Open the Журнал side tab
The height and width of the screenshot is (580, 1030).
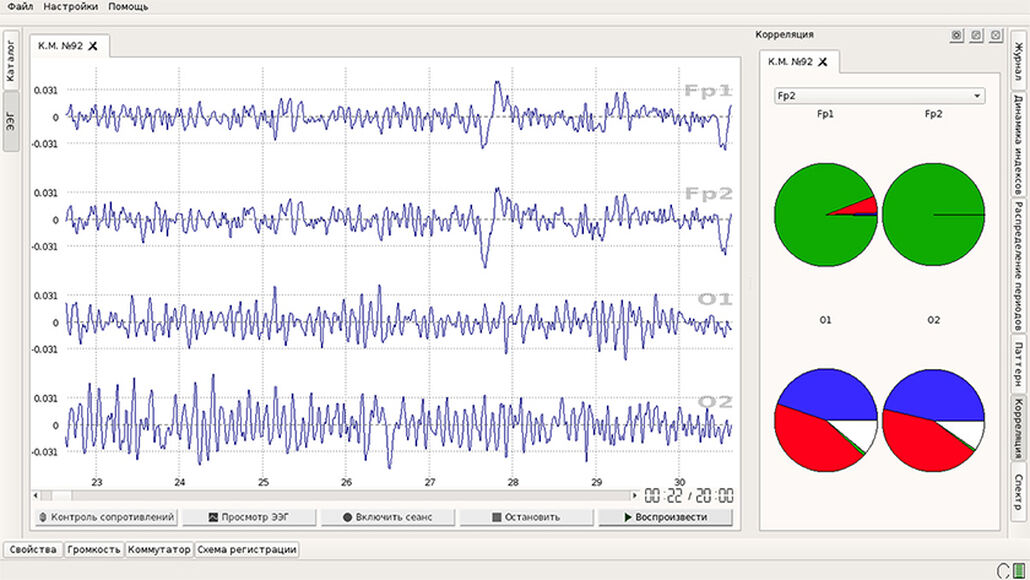1019,61
